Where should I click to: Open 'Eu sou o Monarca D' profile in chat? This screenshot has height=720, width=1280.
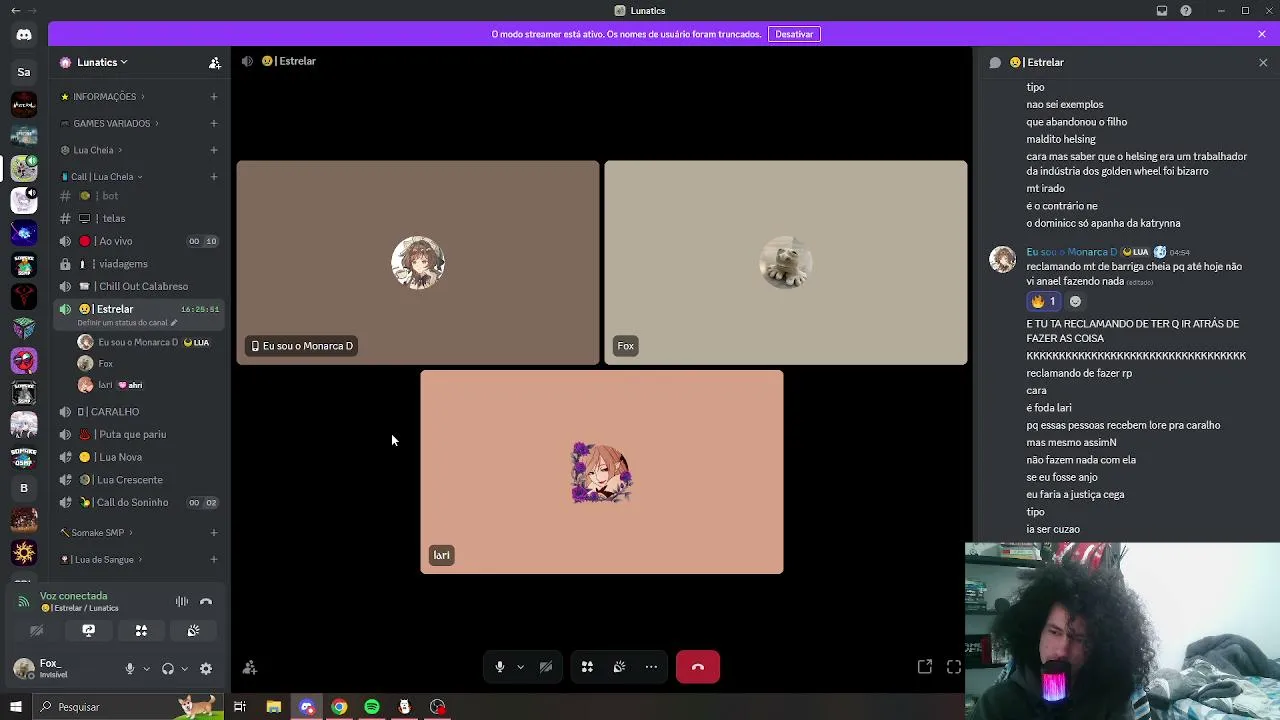click(x=1071, y=252)
